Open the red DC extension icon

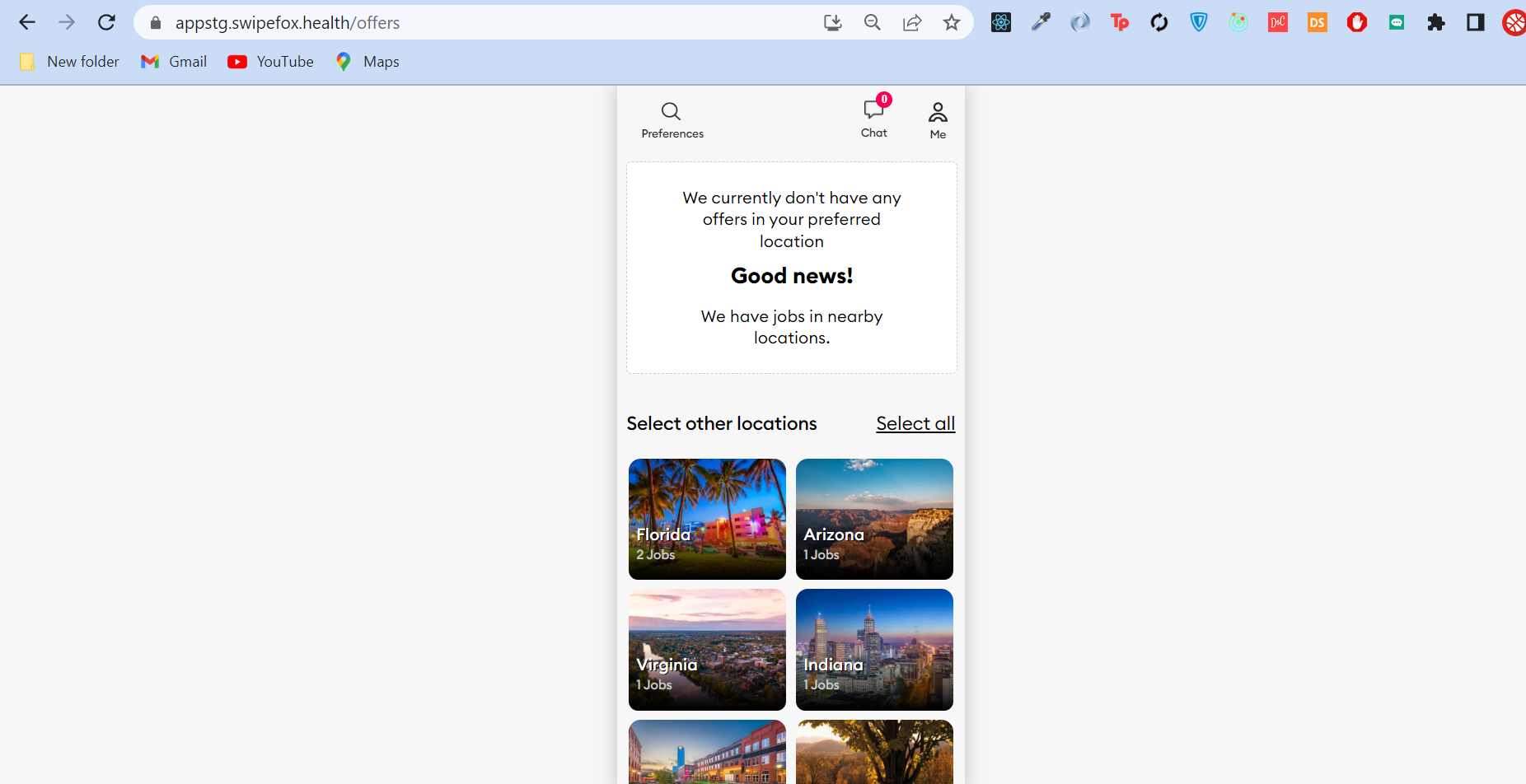1278,22
